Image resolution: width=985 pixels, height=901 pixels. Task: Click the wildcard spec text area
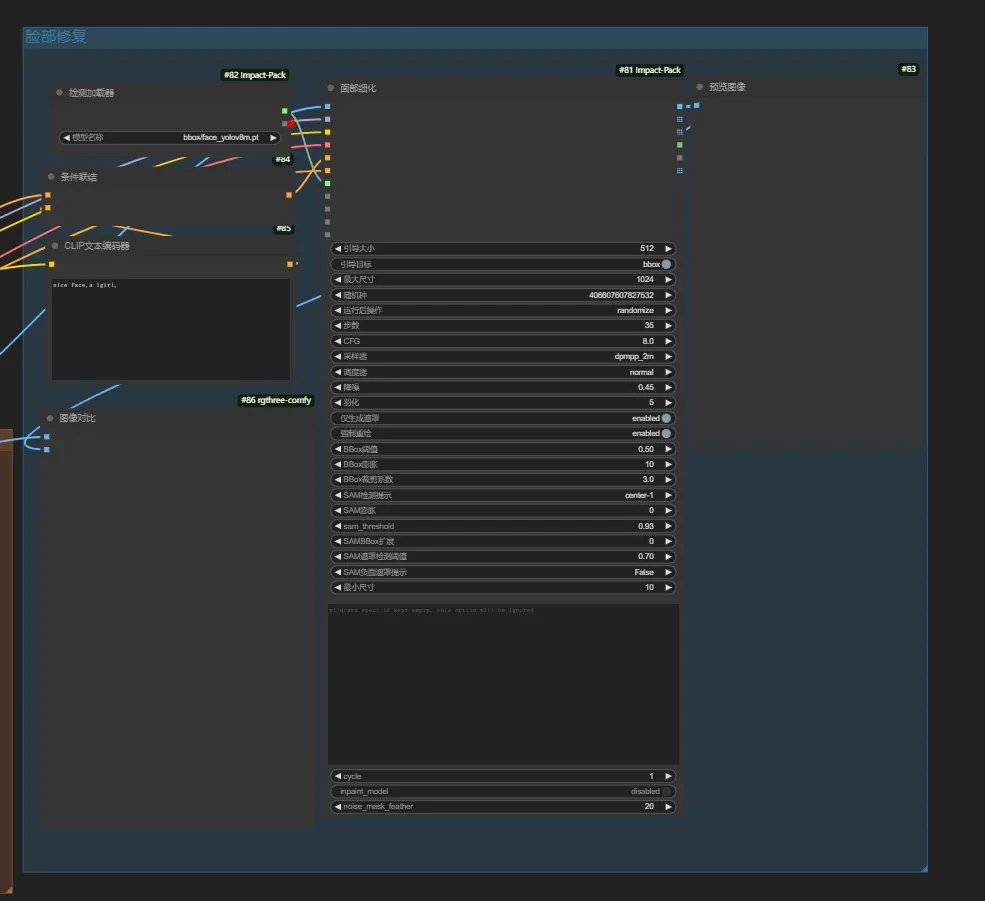[502, 685]
